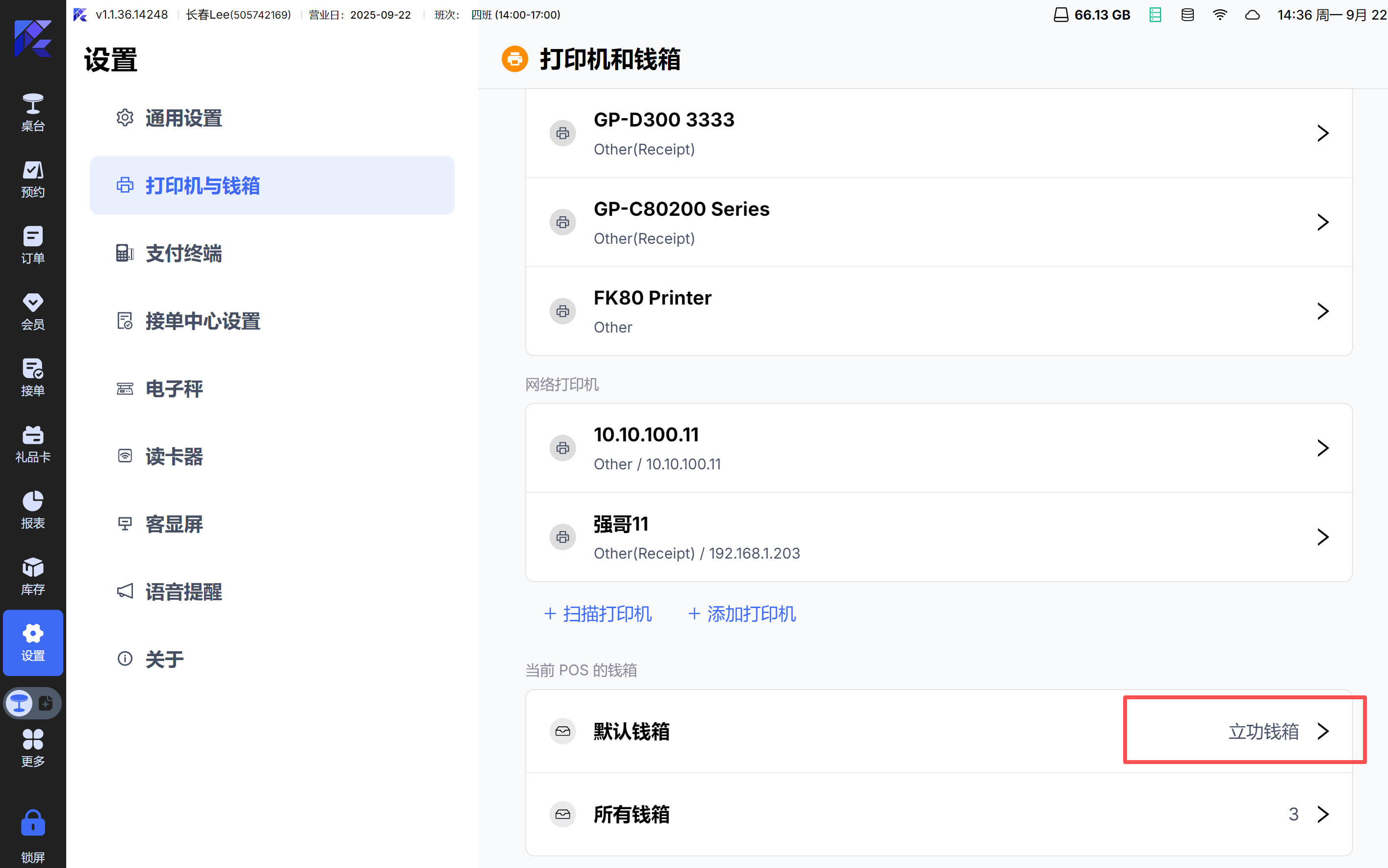
Task: Open 库存 inventory from the sidebar
Action: [x=33, y=576]
